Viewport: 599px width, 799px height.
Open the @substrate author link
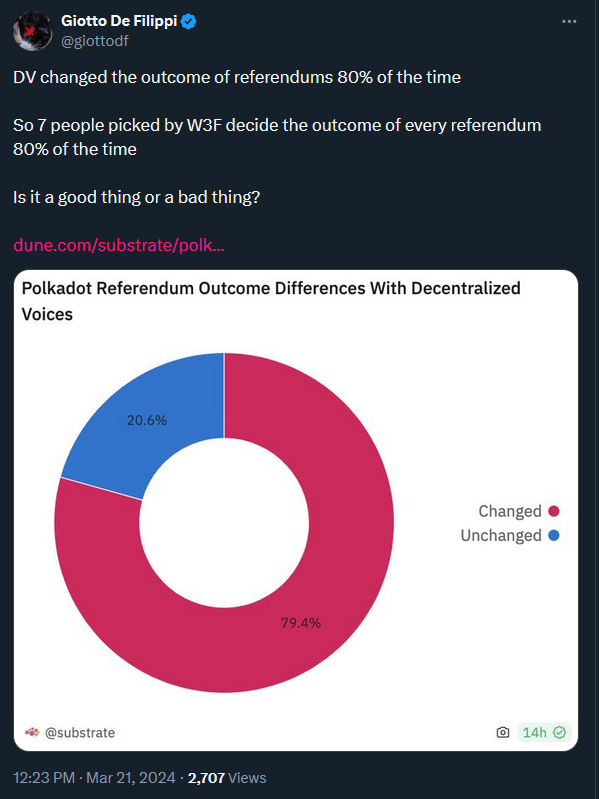pos(80,733)
